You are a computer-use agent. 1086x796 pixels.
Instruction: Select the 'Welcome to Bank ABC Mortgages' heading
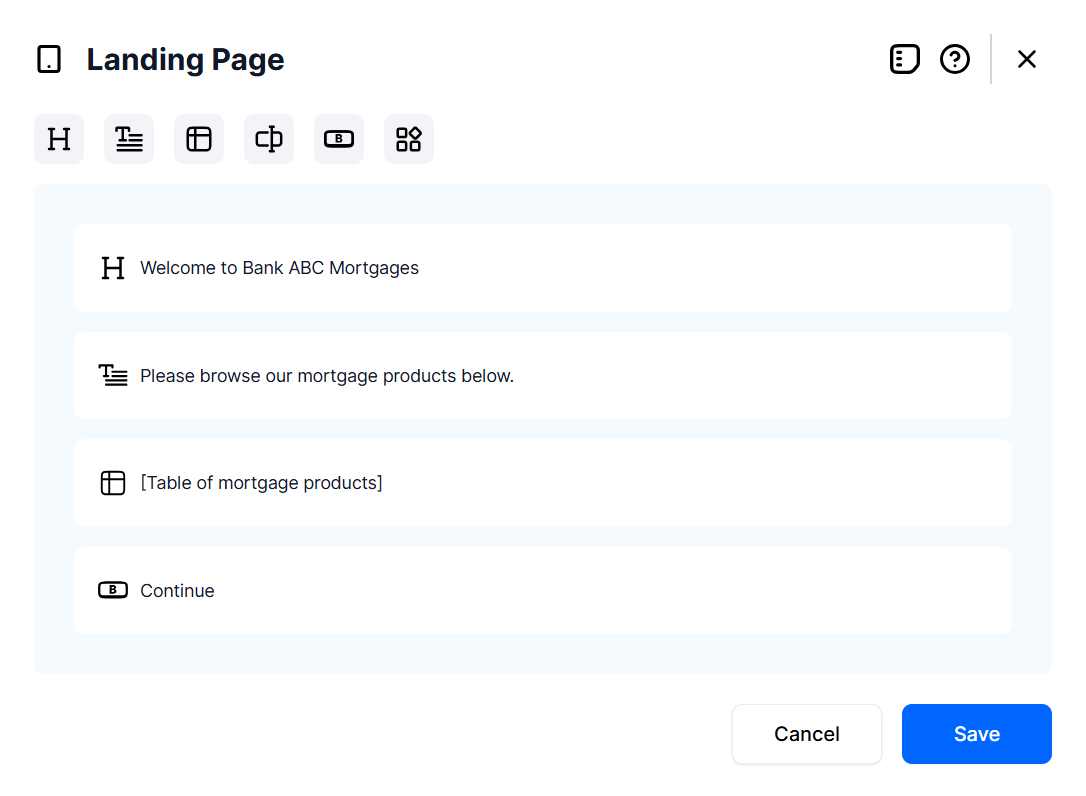click(279, 268)
